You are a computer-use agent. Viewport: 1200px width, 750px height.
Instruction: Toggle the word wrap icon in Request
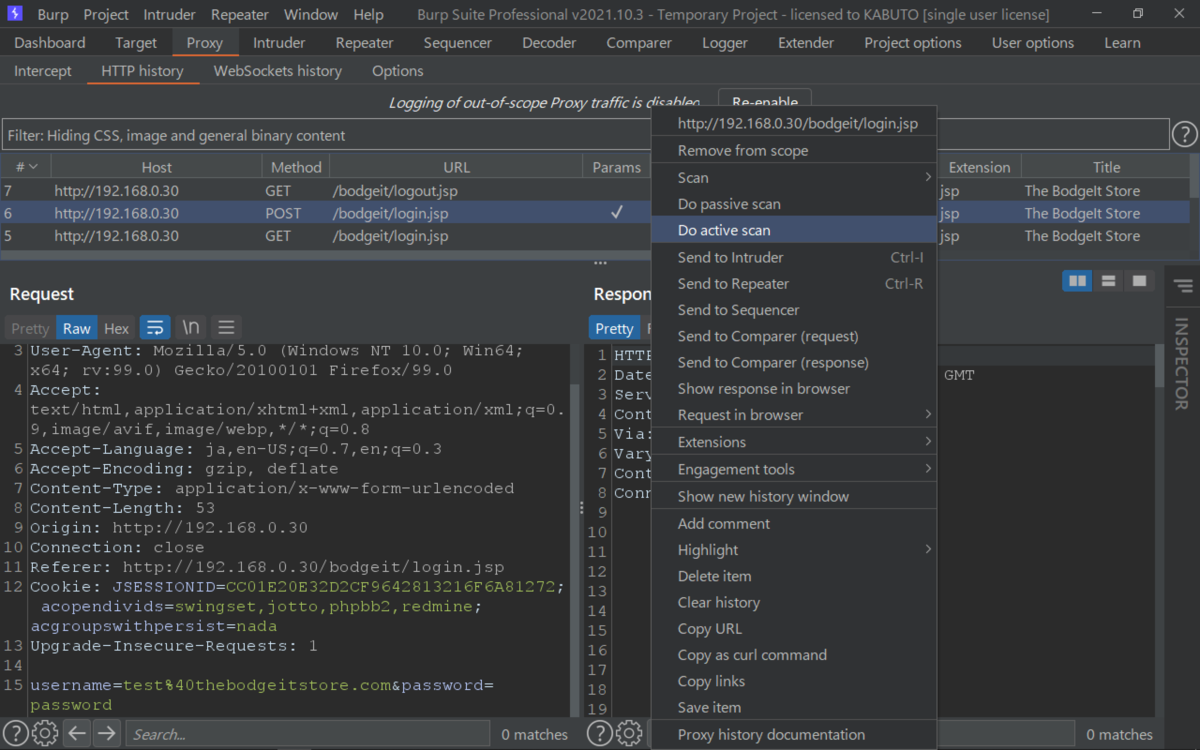point(155,327)
